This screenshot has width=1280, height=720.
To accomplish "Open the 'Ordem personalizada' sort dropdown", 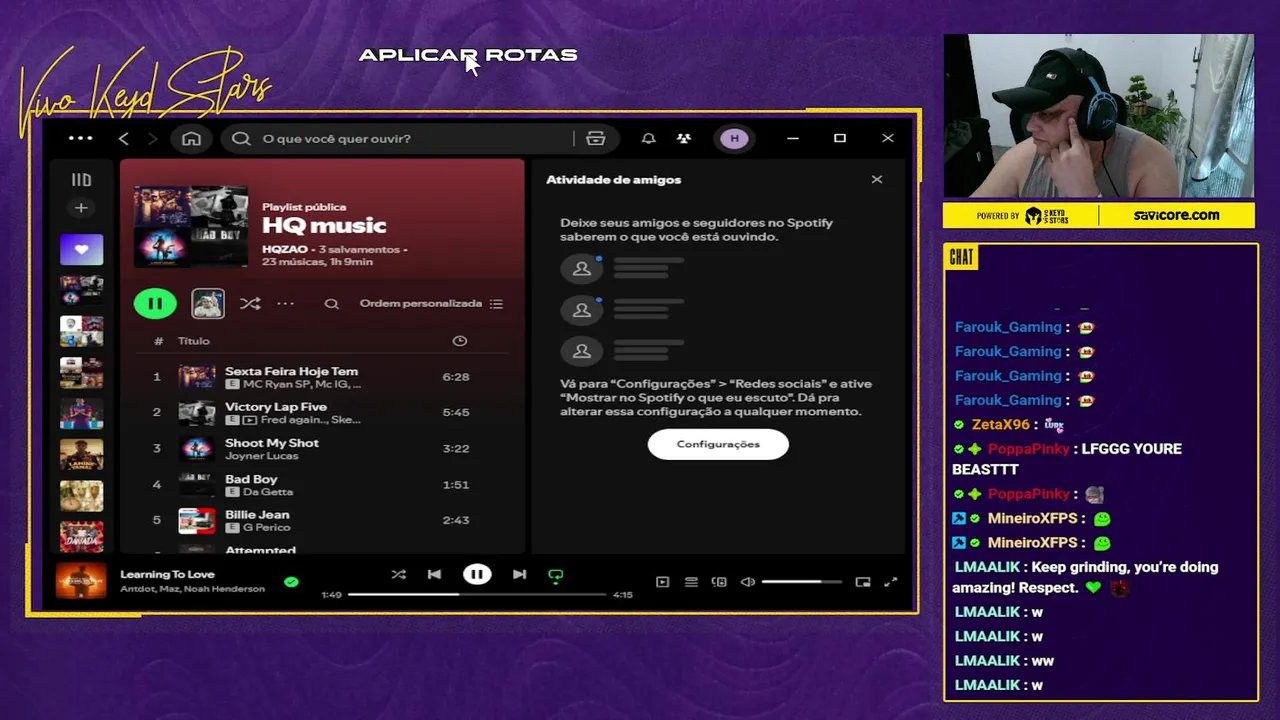I will tap(431, 304).
